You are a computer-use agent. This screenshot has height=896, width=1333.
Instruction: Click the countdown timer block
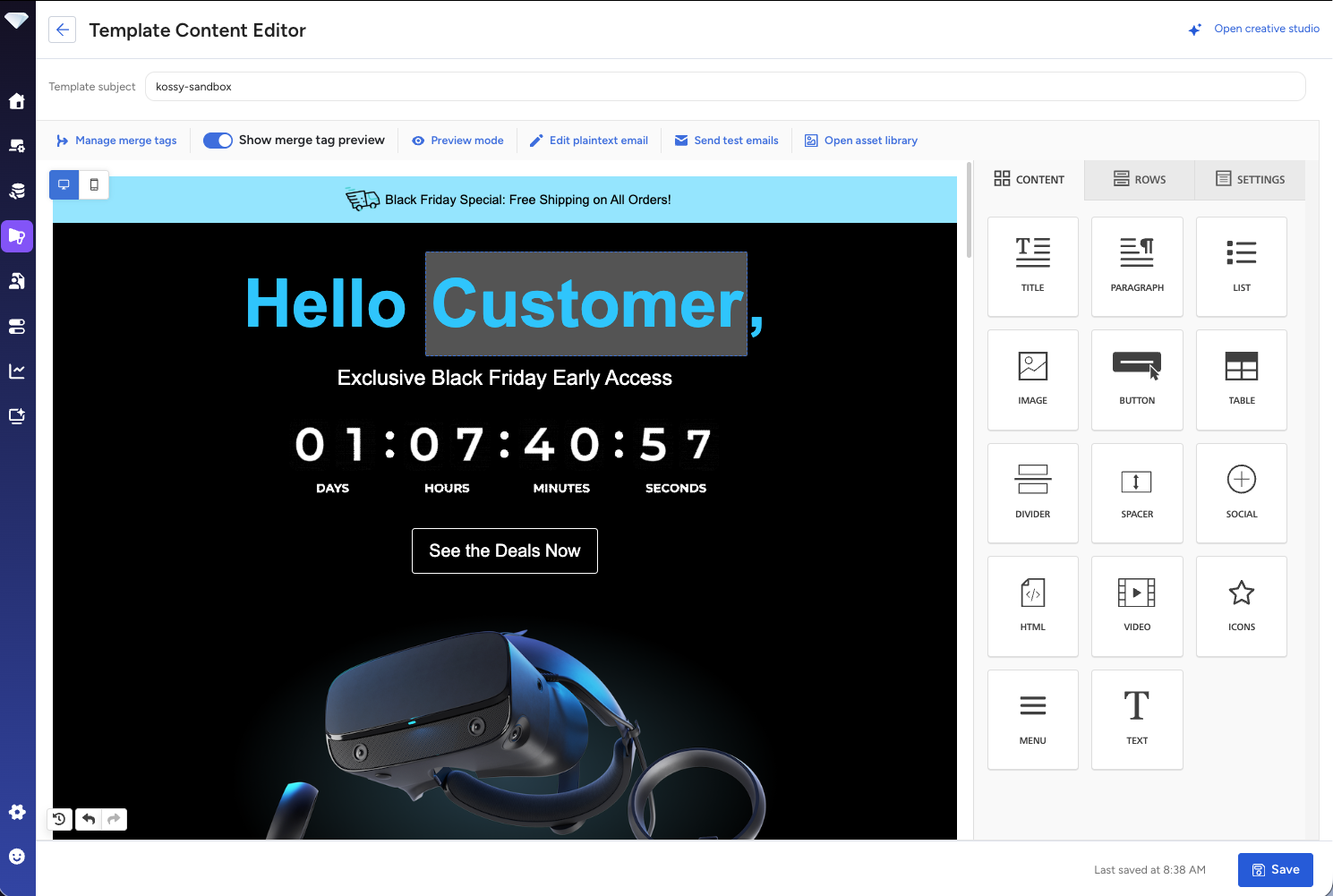coord(505,458)
